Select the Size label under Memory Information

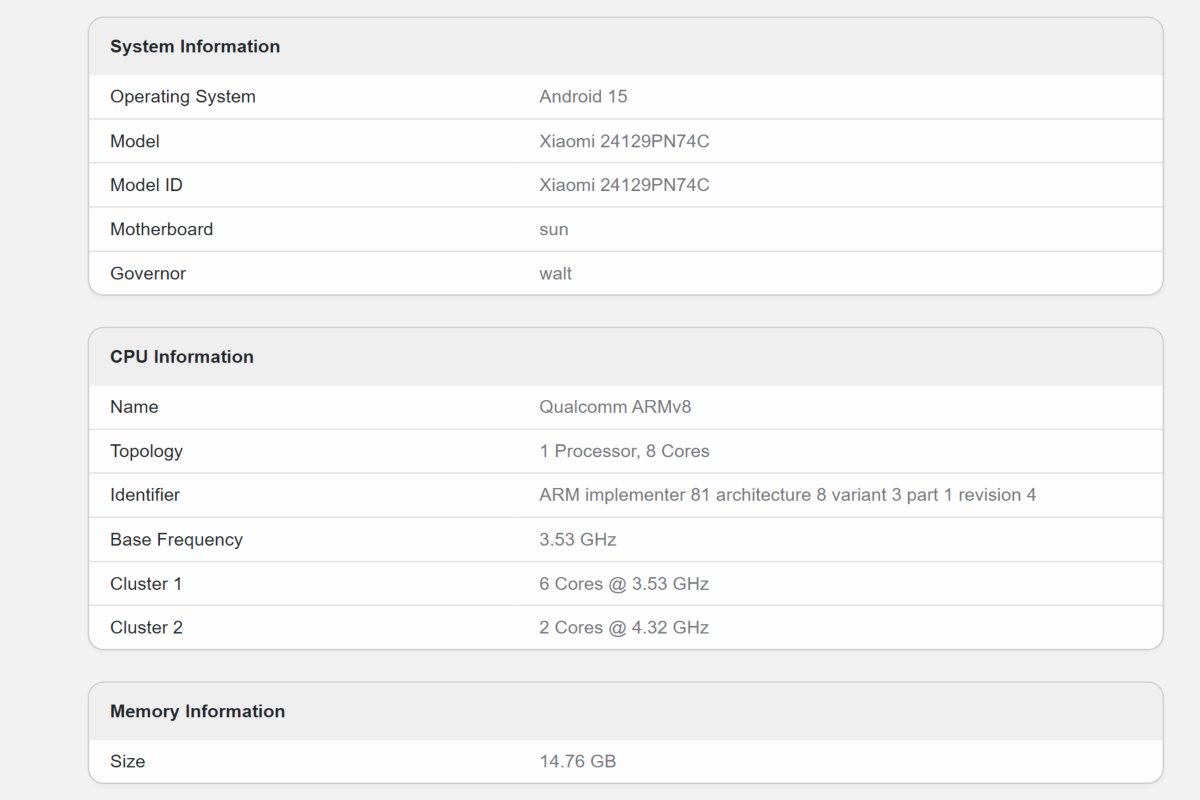pos(127,761)
